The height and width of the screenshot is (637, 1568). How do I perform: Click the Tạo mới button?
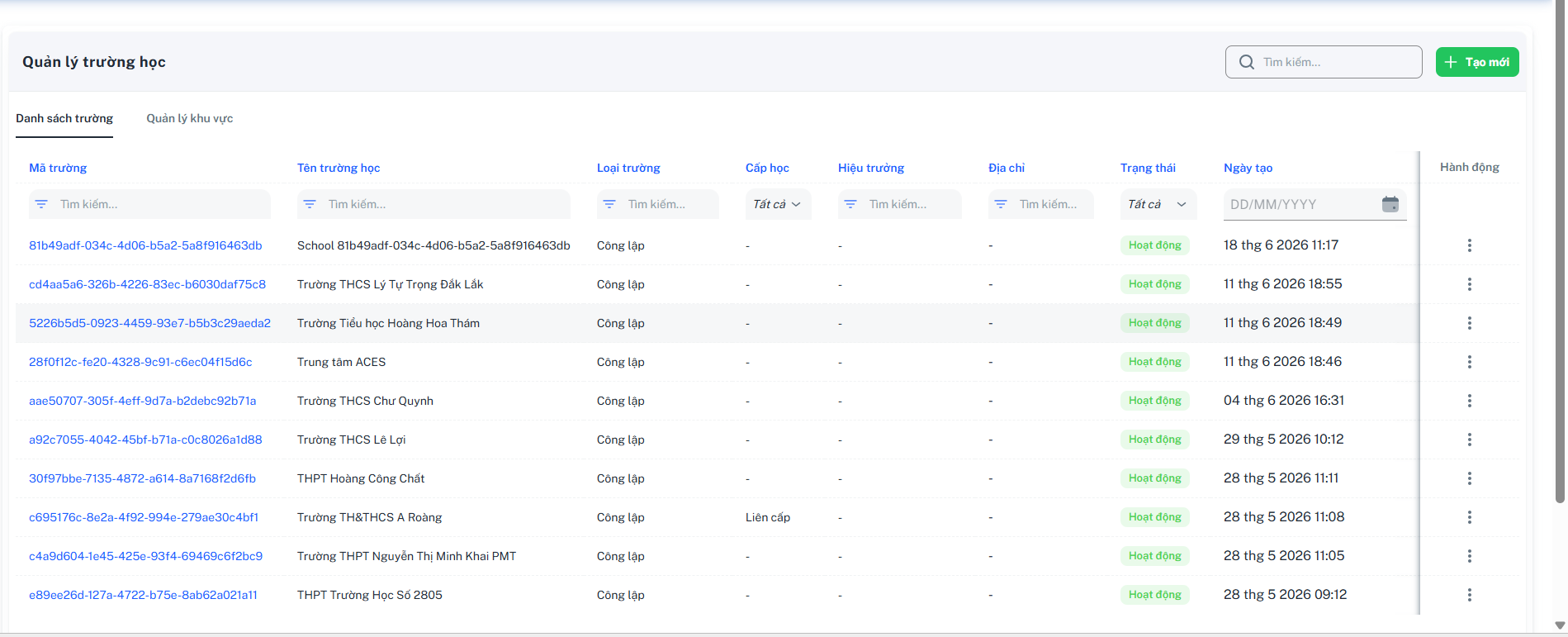[1477, 62]
